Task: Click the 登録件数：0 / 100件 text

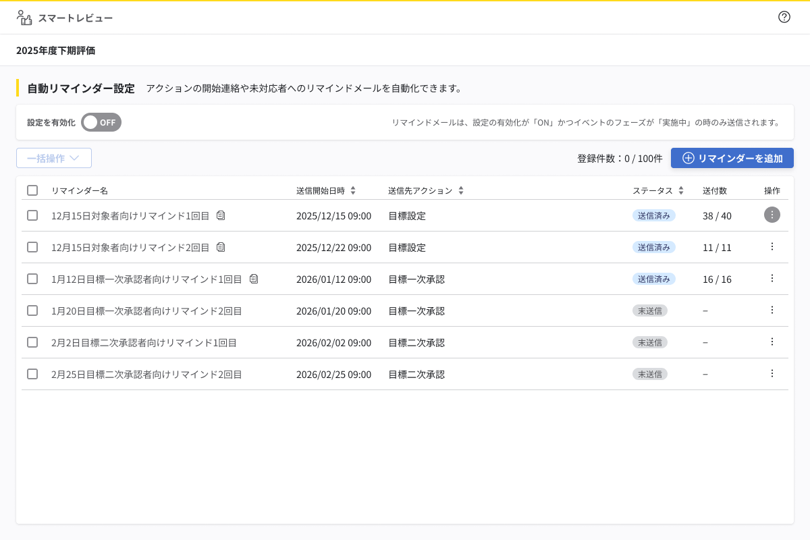Action: [619, 159]
